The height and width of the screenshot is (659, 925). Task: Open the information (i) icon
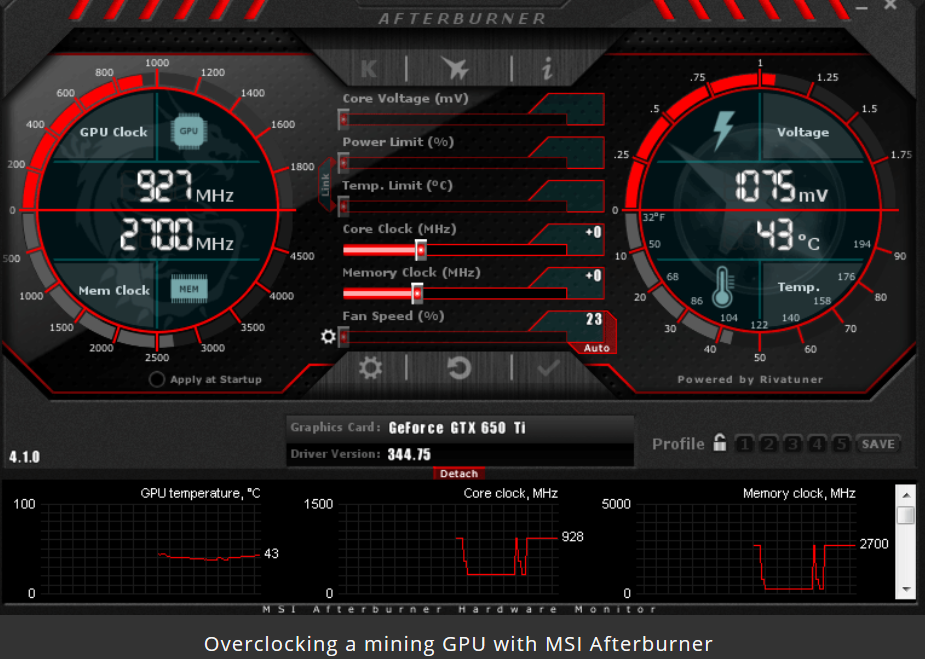[546, 68]
